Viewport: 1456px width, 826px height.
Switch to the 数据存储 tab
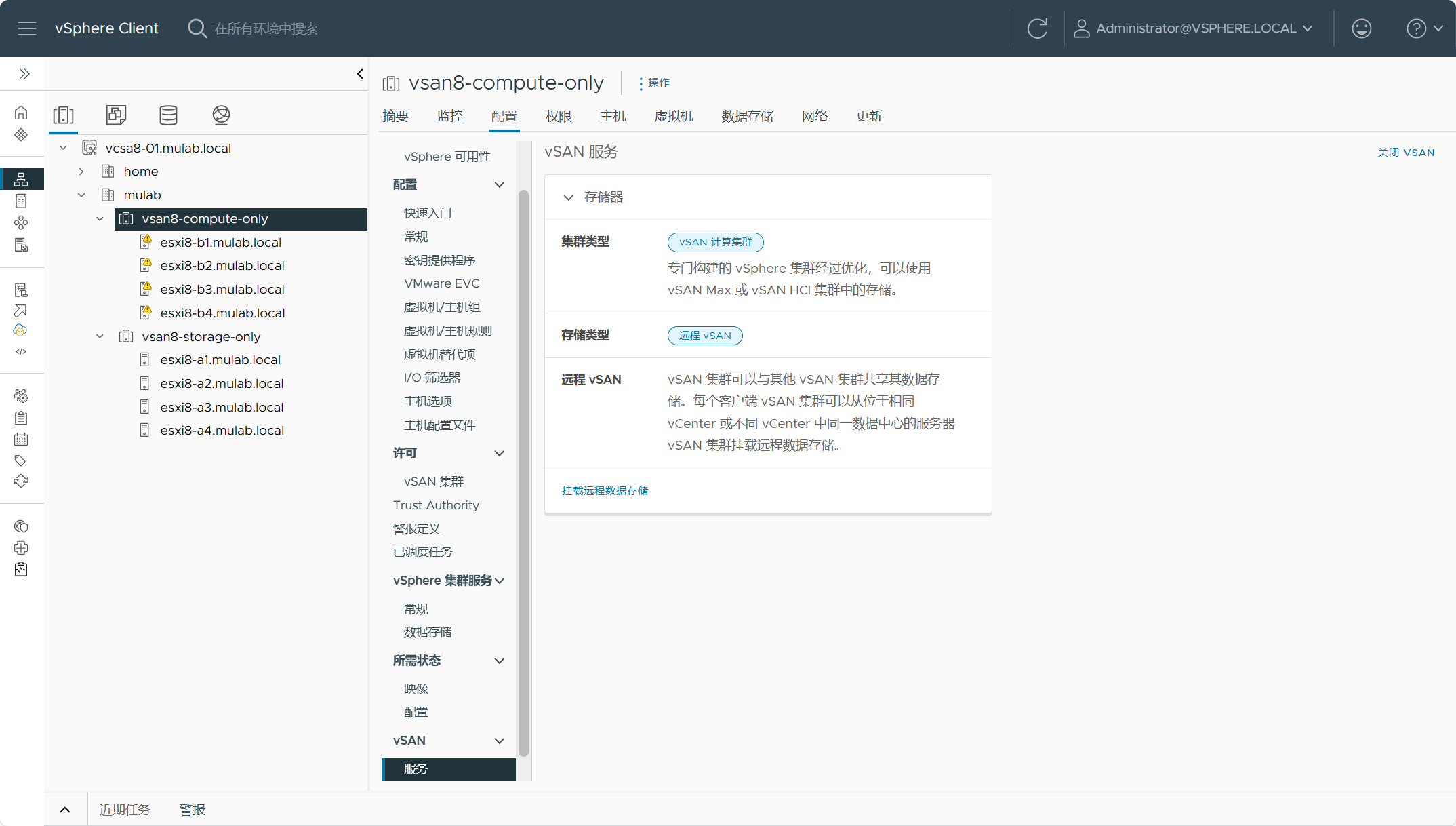(748, 116)
